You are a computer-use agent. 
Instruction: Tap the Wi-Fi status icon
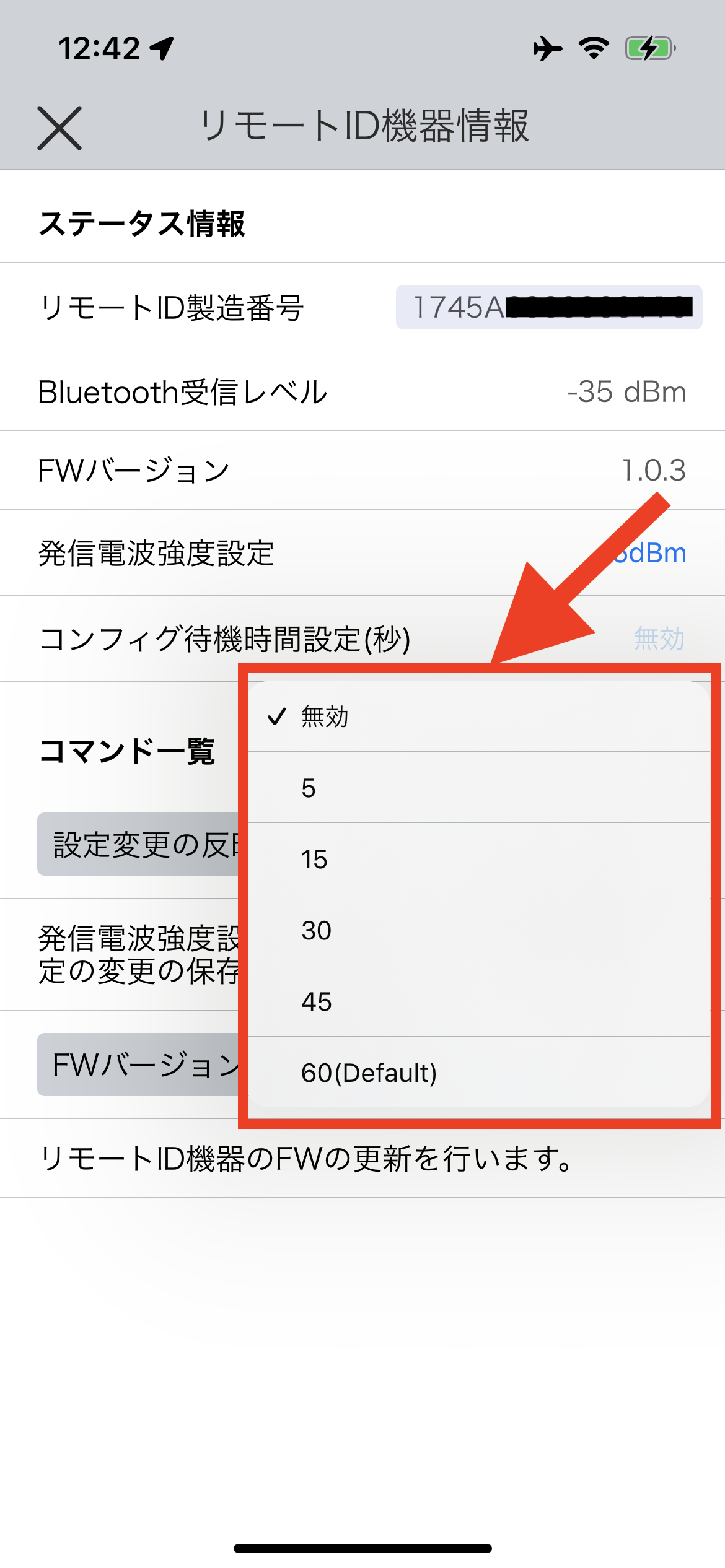[594, 48]
